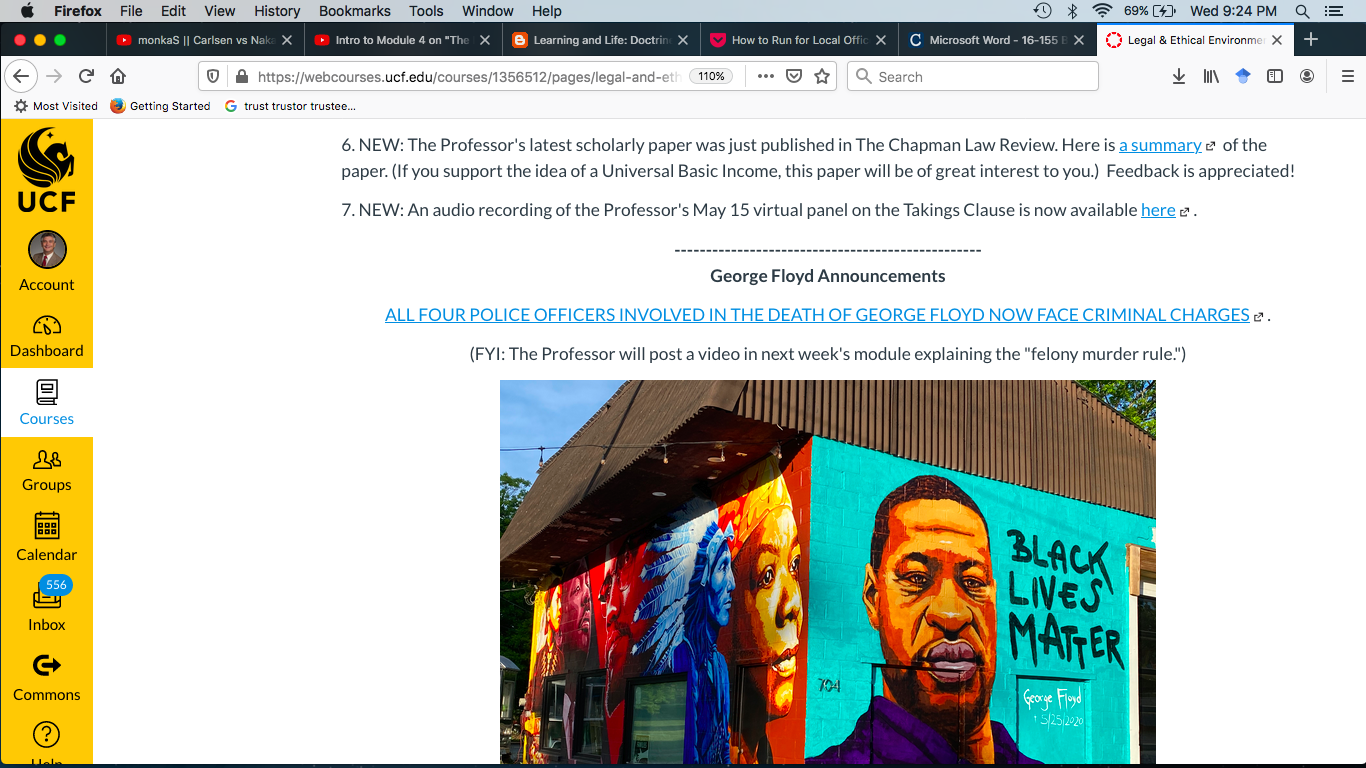The height and width of the screenshot is (768, 1366).
Task: Open the Bookmarks menu in menu bar
Action: [354, 11]
